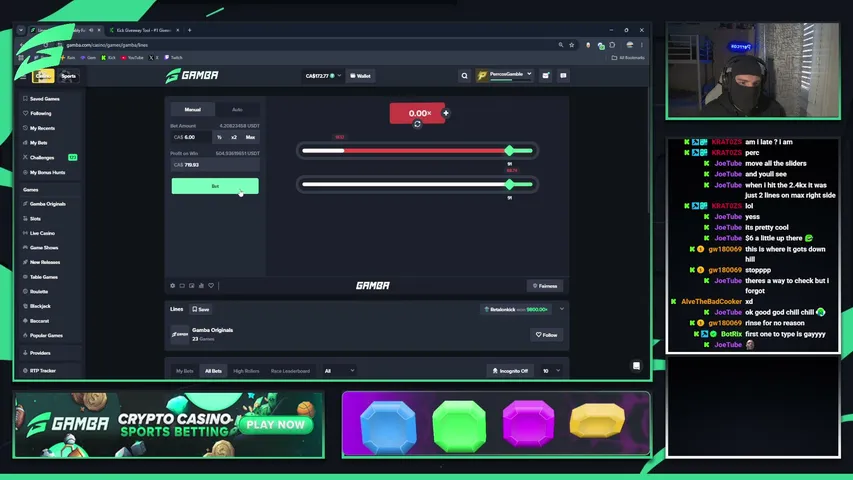Switch to Auto betting mode
The height and width of the screenshot is (480, 853).
tap(237, 110)
